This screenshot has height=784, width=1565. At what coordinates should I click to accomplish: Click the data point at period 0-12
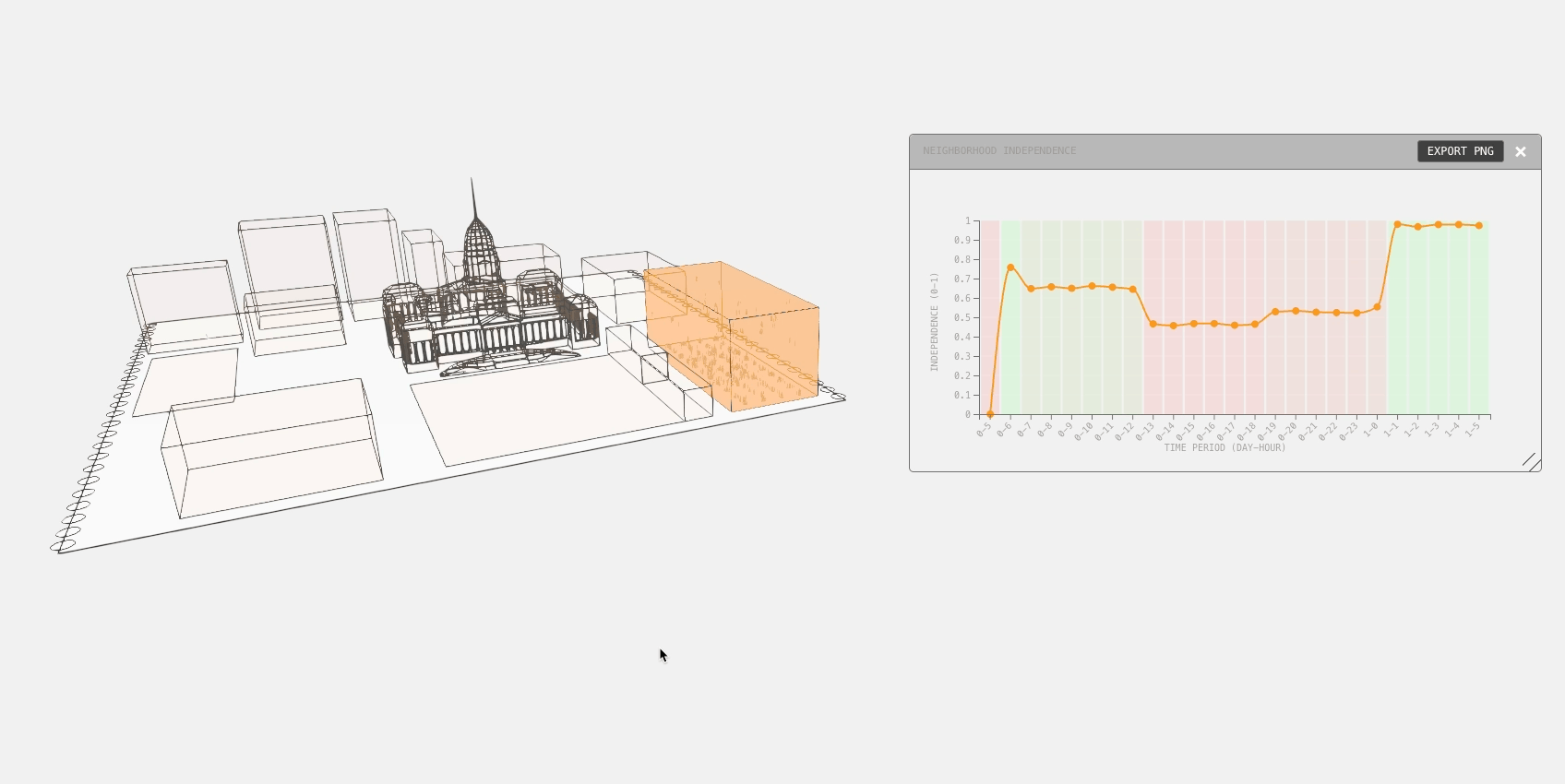coord(1132,290)
